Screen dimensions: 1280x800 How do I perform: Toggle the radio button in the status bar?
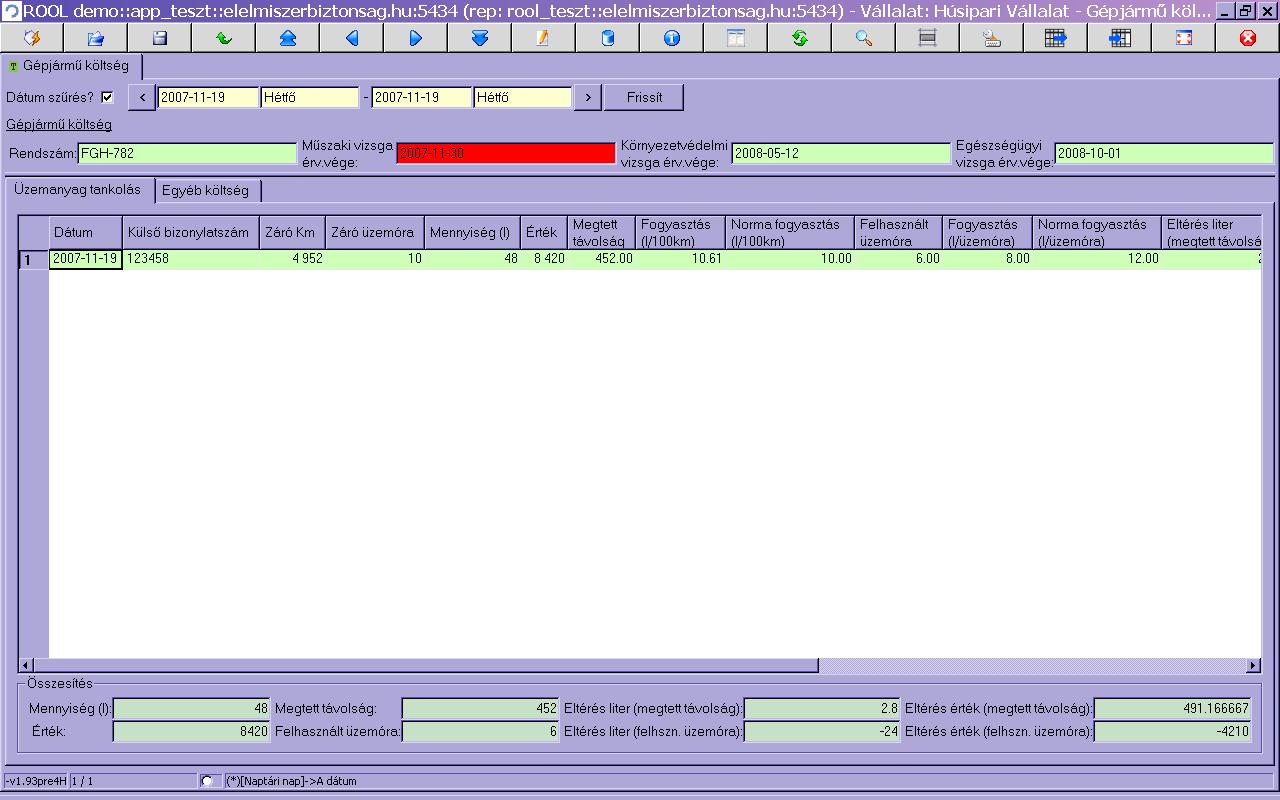(x=206, y=781)
